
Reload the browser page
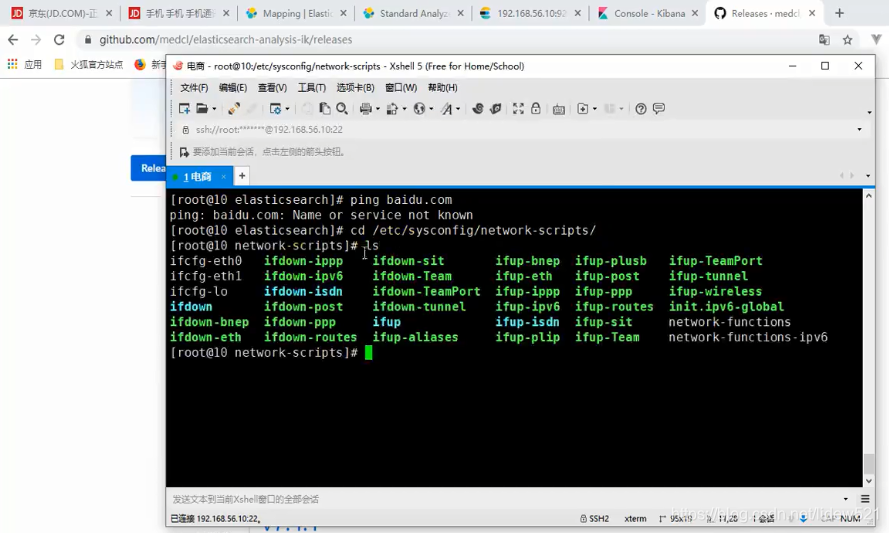coord(59,40)
